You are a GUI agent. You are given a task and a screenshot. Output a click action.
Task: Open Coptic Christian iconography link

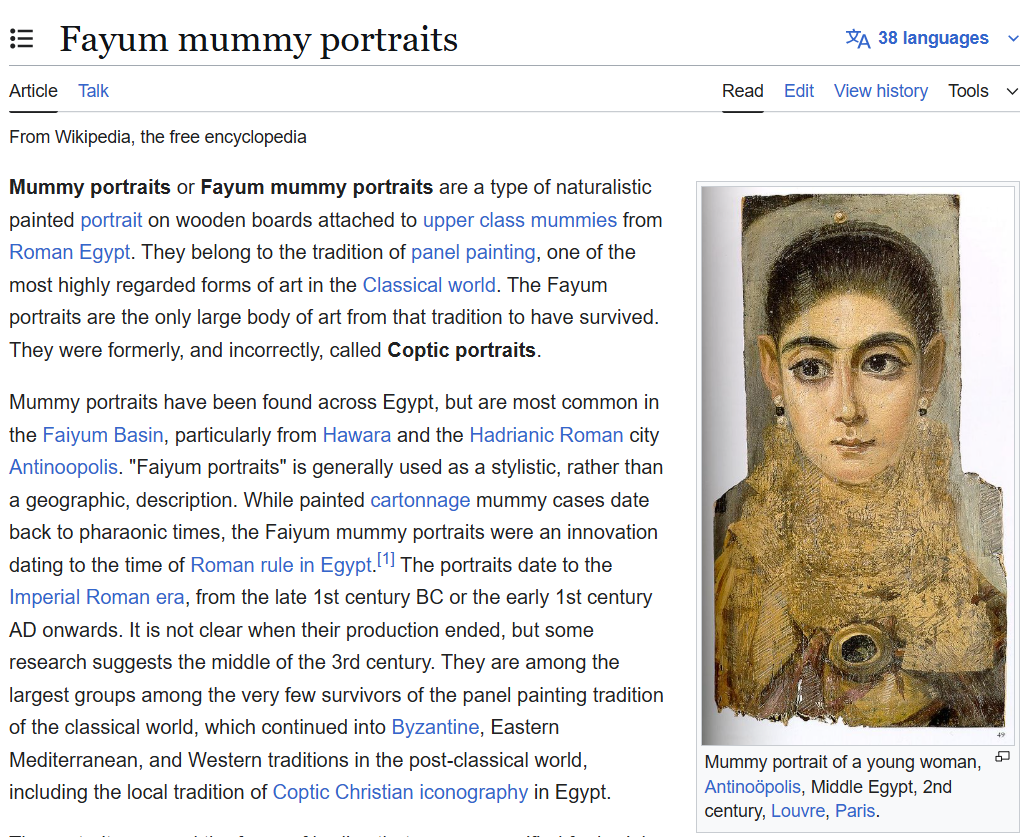pyautogui.click(x=400, y=792)
